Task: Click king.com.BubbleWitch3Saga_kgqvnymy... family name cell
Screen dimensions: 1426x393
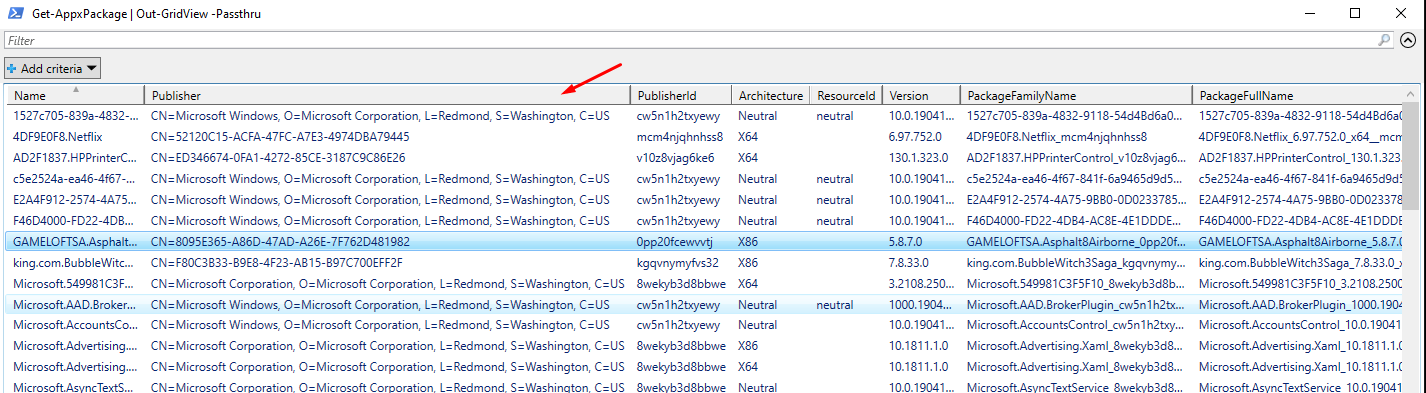Action: [1076, 263]
